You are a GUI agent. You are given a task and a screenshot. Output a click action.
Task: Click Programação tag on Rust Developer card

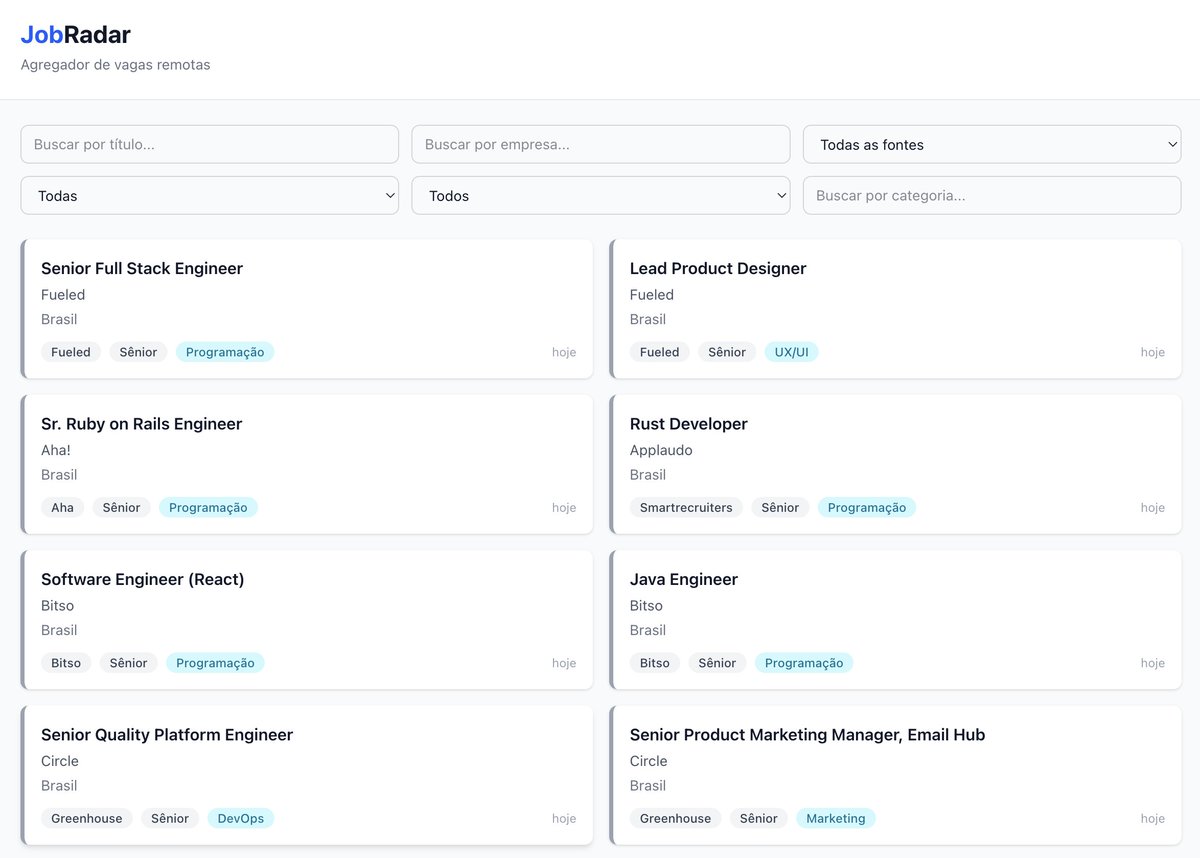(x=867, y=507)
